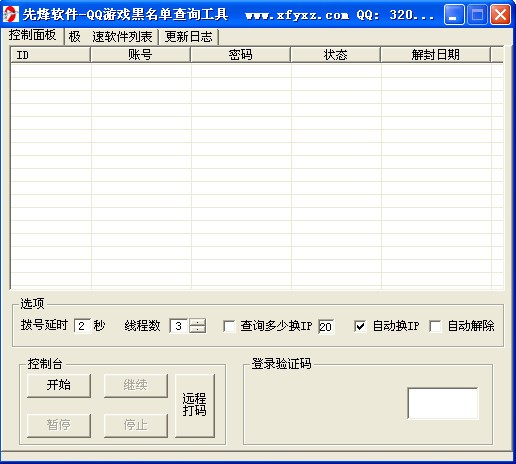Image resolution: width=516 pixels, height=464 pixels.
Task: Click the 换IP count field showing 20
Action: 326,326
